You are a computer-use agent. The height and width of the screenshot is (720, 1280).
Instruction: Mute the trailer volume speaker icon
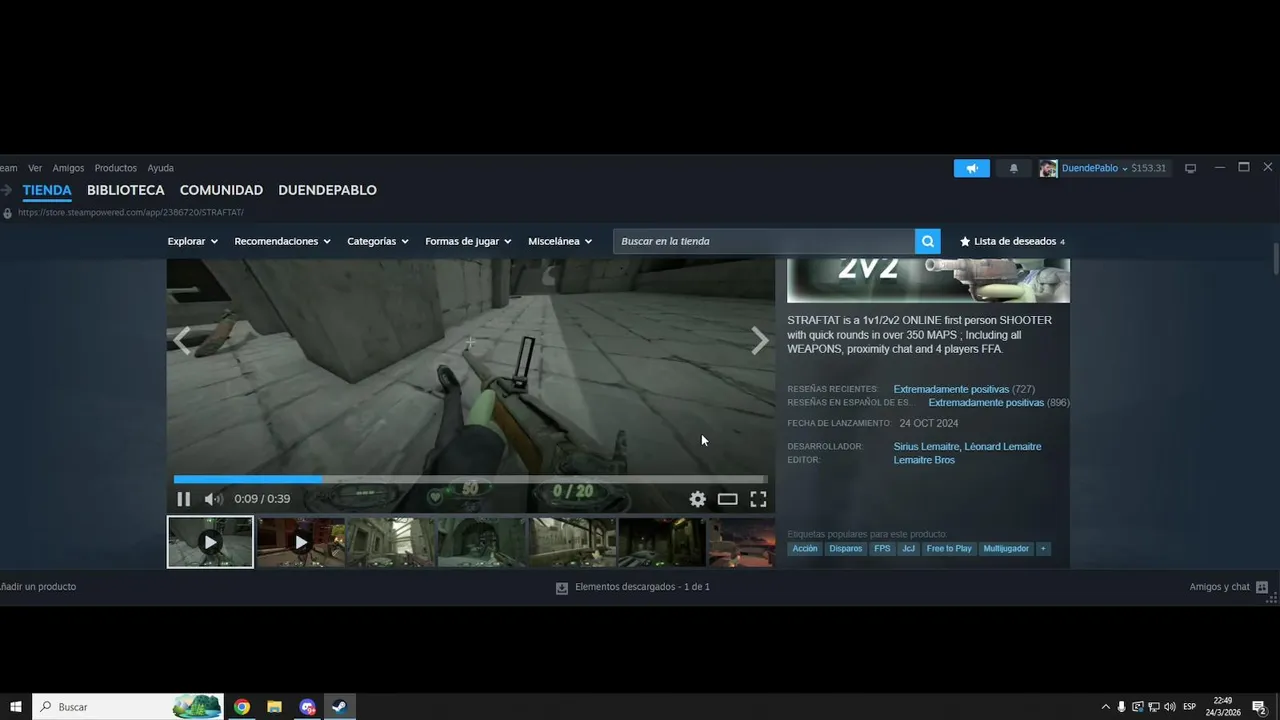213,499
